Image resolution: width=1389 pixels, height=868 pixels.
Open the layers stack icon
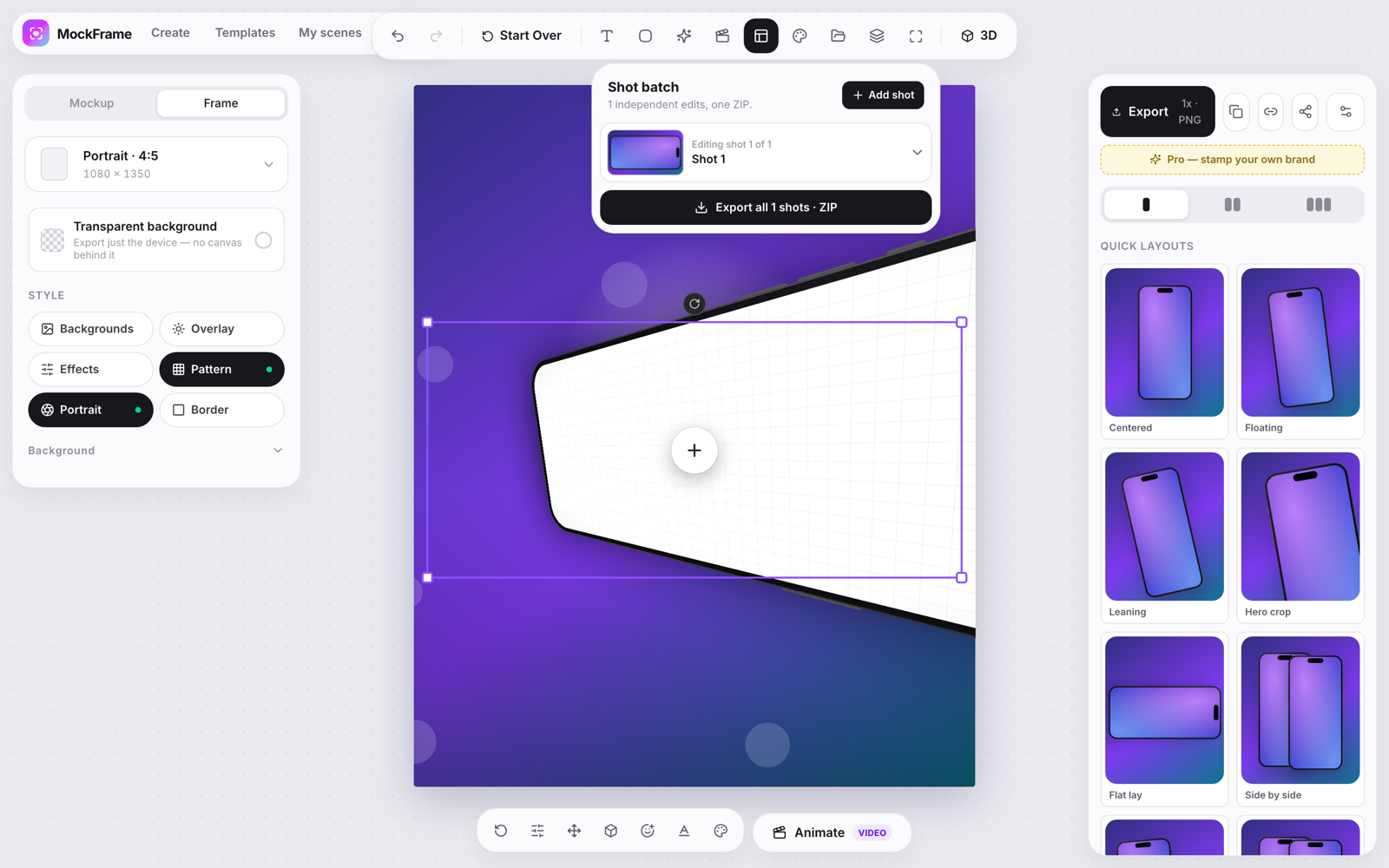pyautogui.click(x=877, y=36)
